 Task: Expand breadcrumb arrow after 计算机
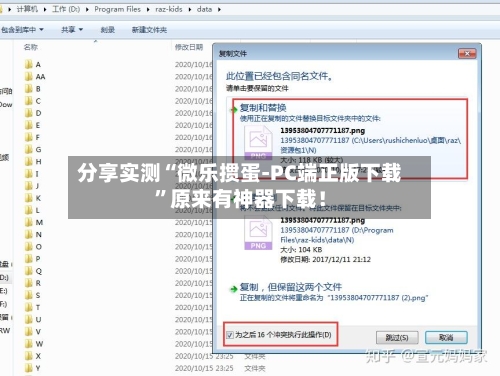click(45, 9)
